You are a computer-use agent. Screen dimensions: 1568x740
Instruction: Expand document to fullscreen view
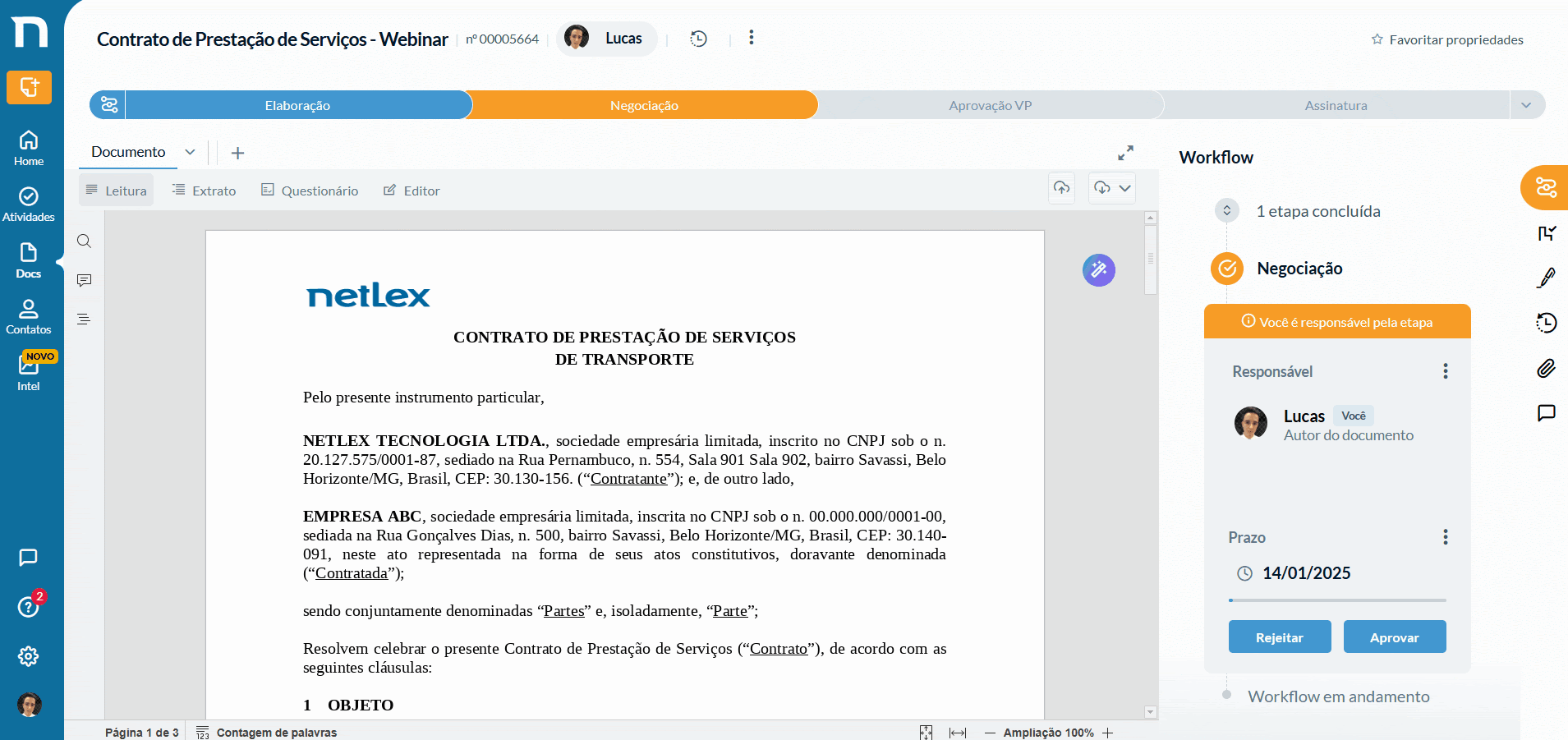click(x=1125, y=153)
